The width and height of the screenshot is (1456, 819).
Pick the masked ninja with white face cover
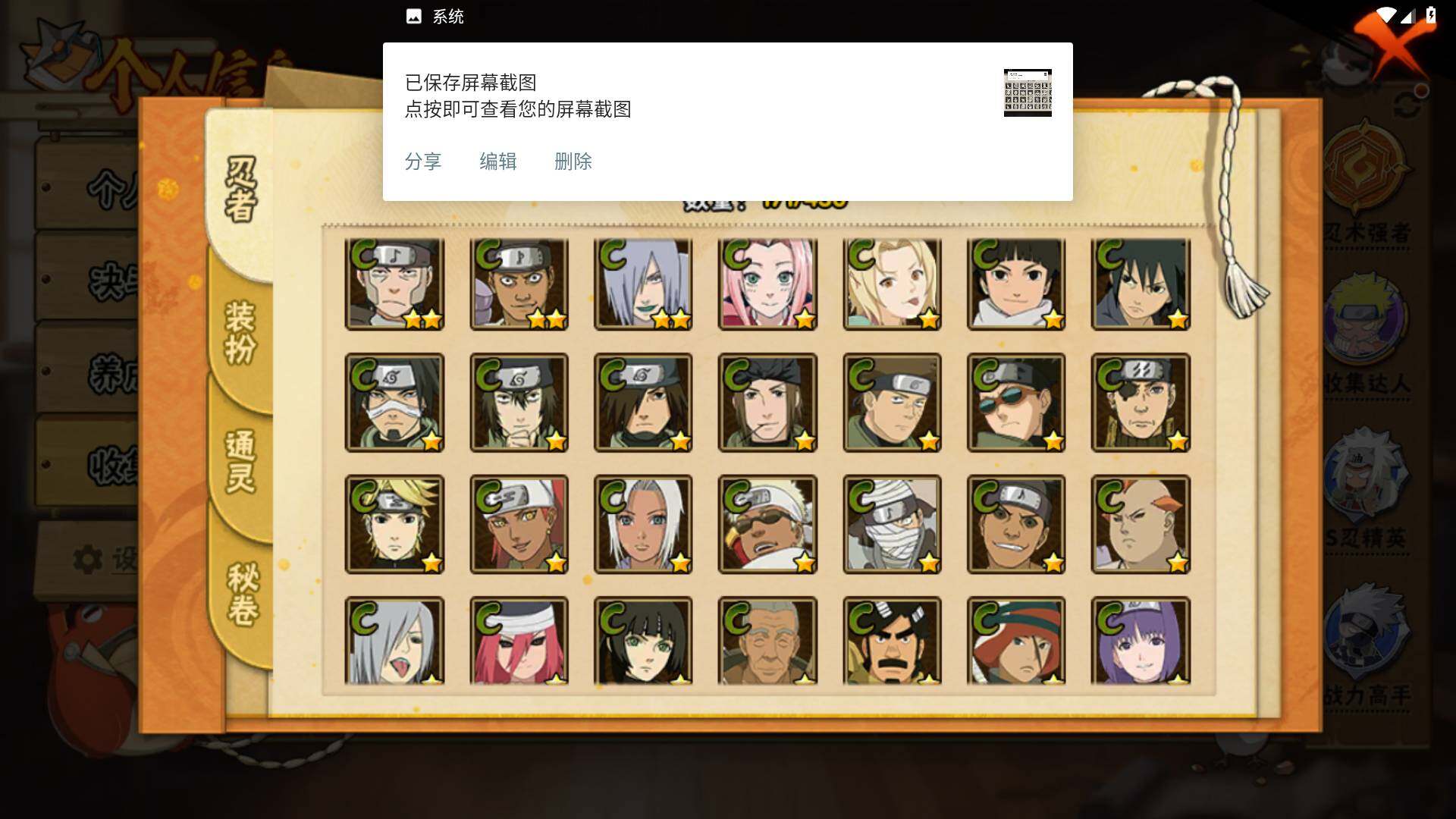pos(394,403)
